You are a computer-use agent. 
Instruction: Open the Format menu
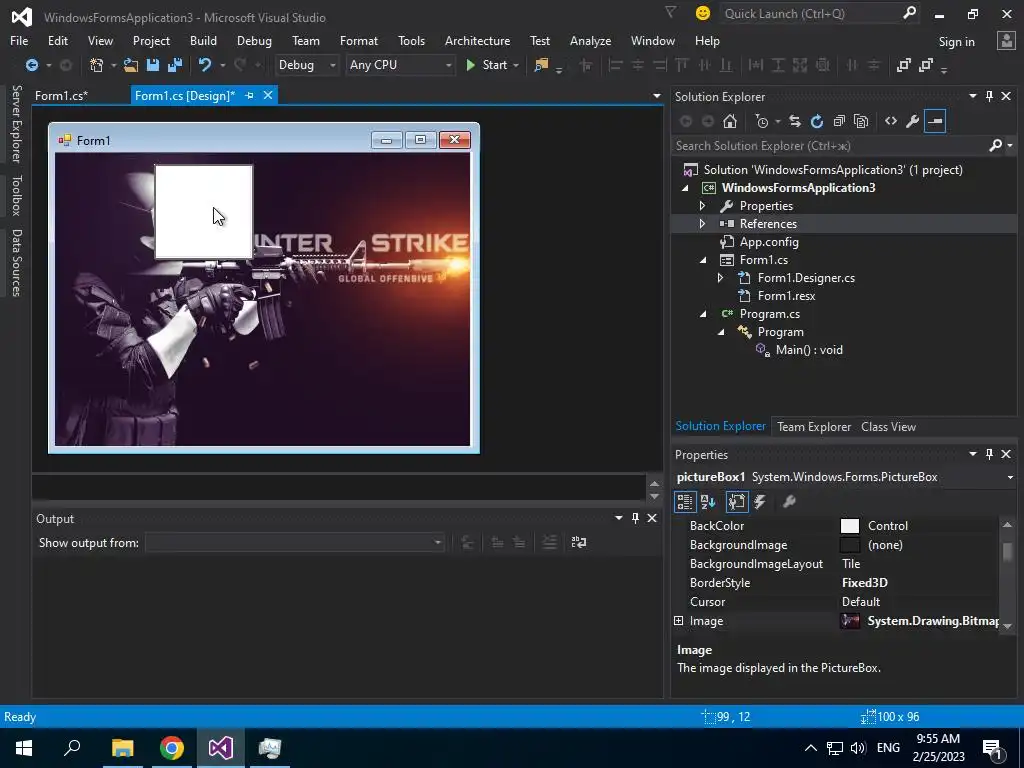click(x=359, y=40)
